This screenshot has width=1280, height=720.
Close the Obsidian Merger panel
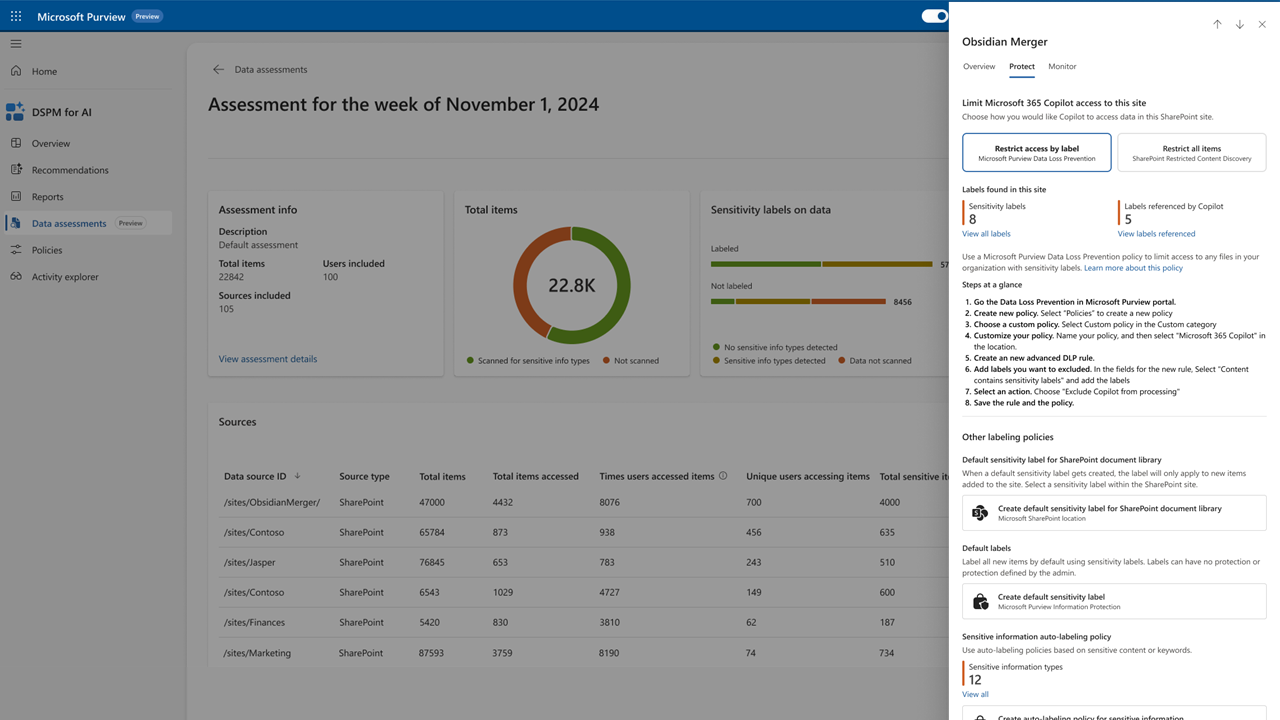(1262, 24)
